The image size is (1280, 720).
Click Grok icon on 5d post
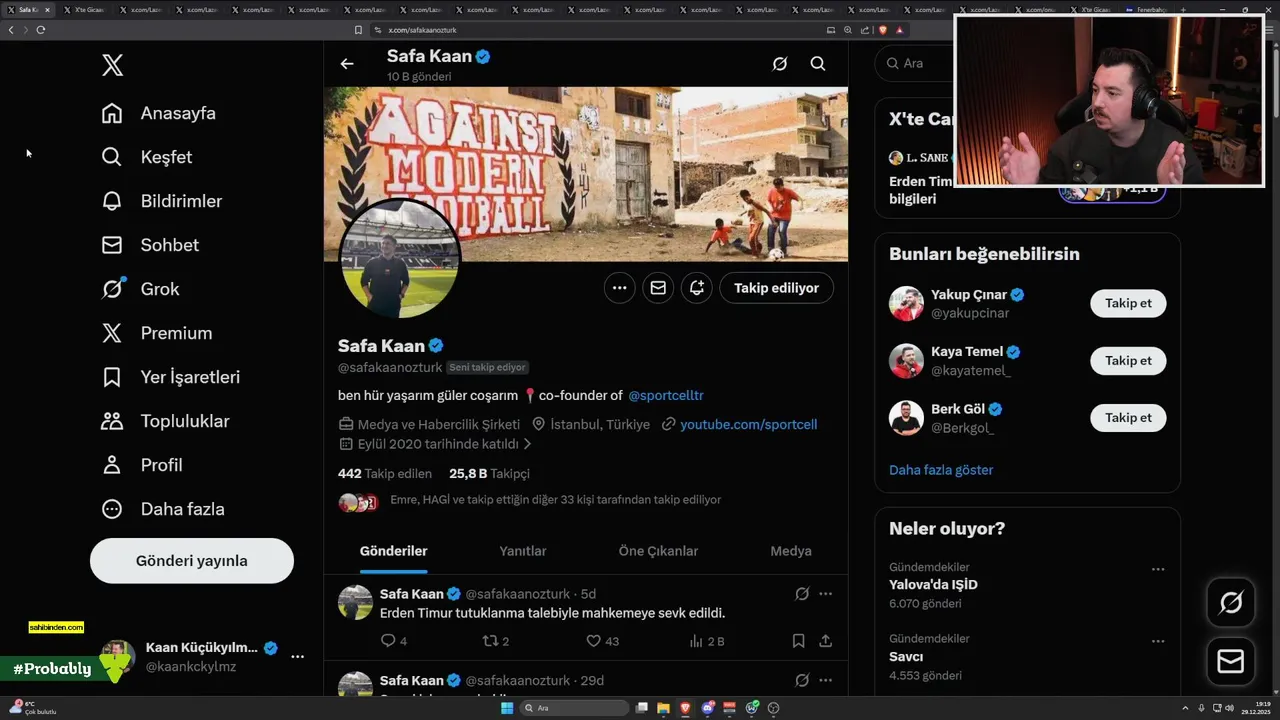coord(802,594)
